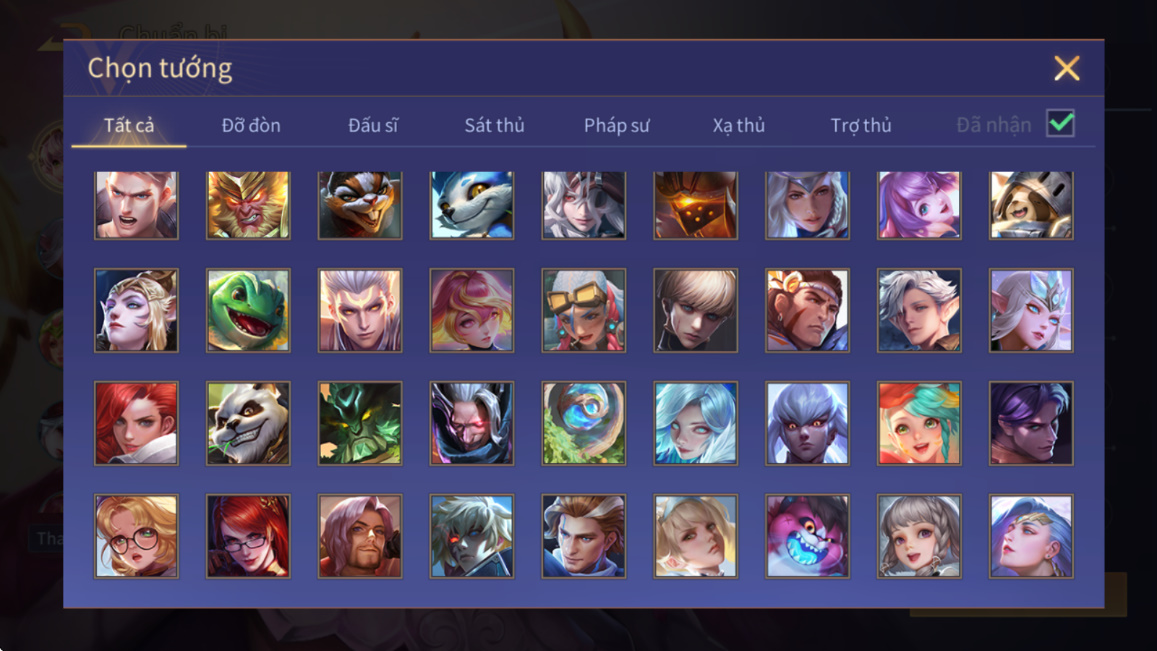Switch to the Pháp sư tab
This screenshot has width=1157, height=651.
(x=617, y=125)
